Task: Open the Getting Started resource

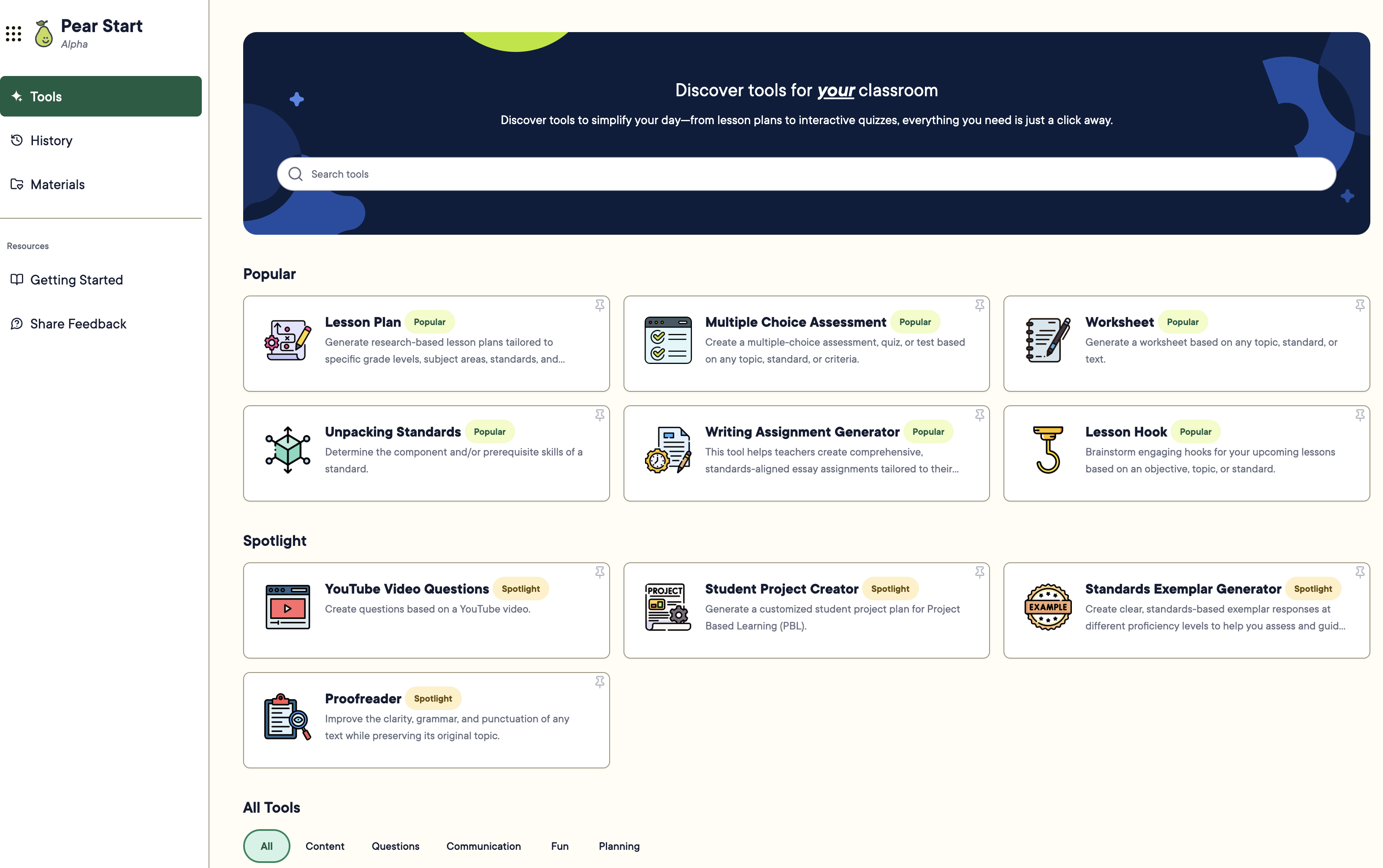Action: click(x=76, y=279)
